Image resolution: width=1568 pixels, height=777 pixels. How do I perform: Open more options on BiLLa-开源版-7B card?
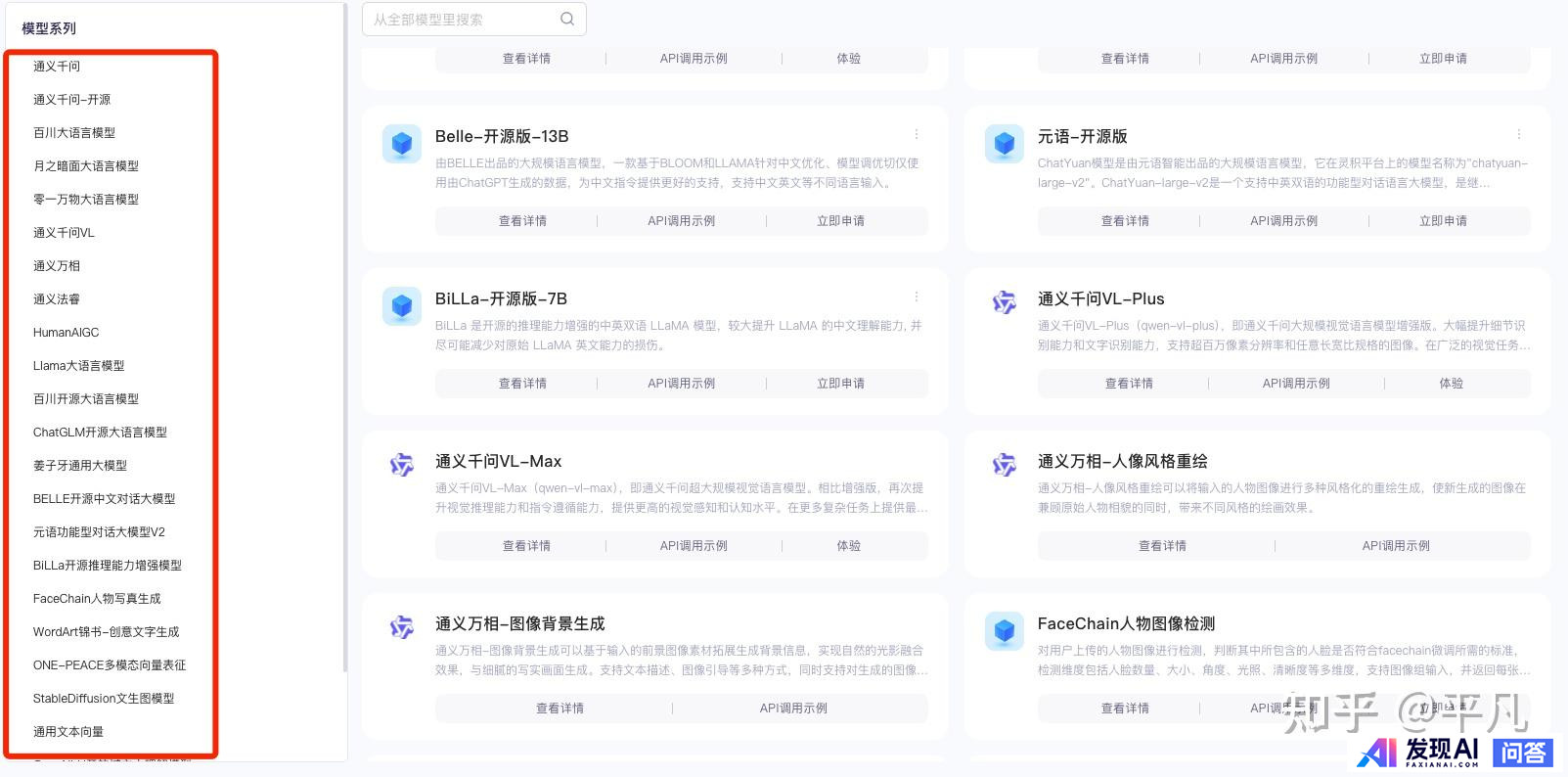pyautogui.click(x=917, y=297)
